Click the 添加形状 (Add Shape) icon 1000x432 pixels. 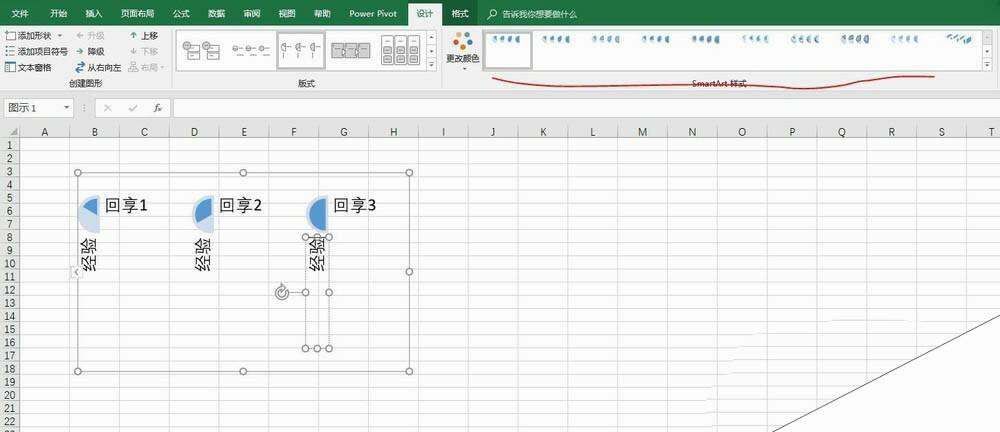point(10,35)
